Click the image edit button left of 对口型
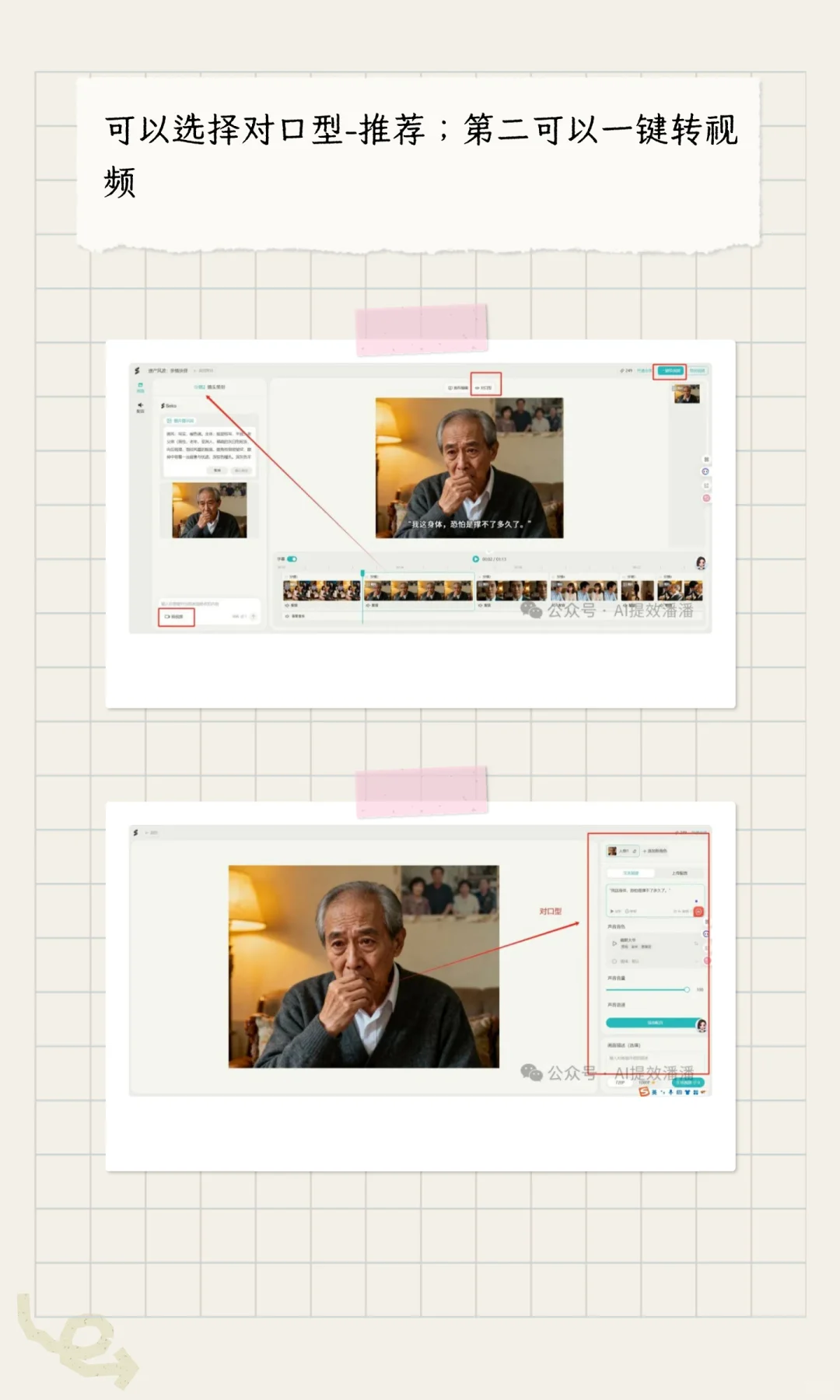Screen dimensions: 840x1400 (x=458, y=387)
